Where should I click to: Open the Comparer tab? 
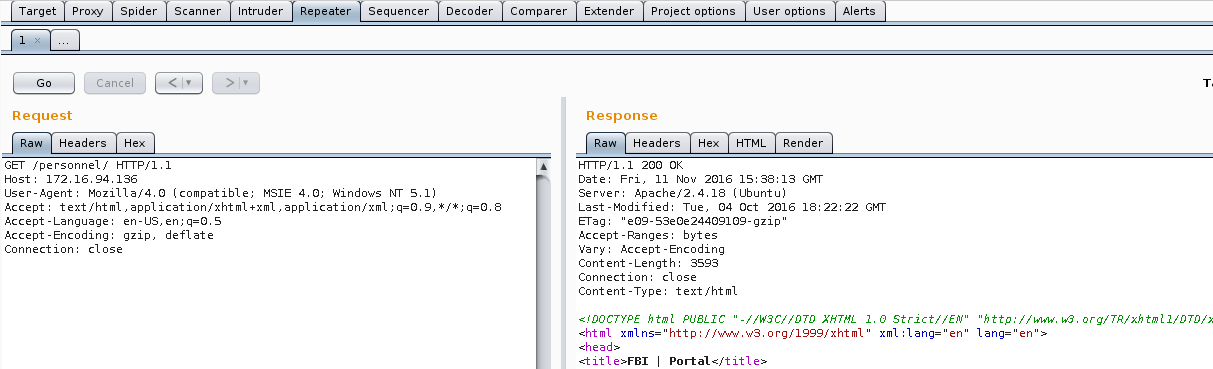pos(539,12)
